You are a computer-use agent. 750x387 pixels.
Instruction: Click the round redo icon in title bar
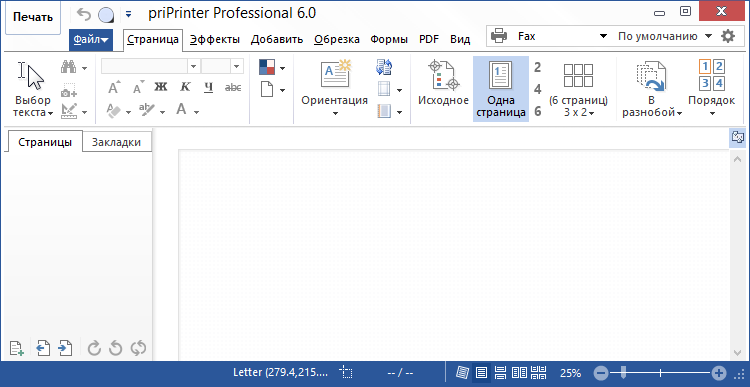pos(106,15)
